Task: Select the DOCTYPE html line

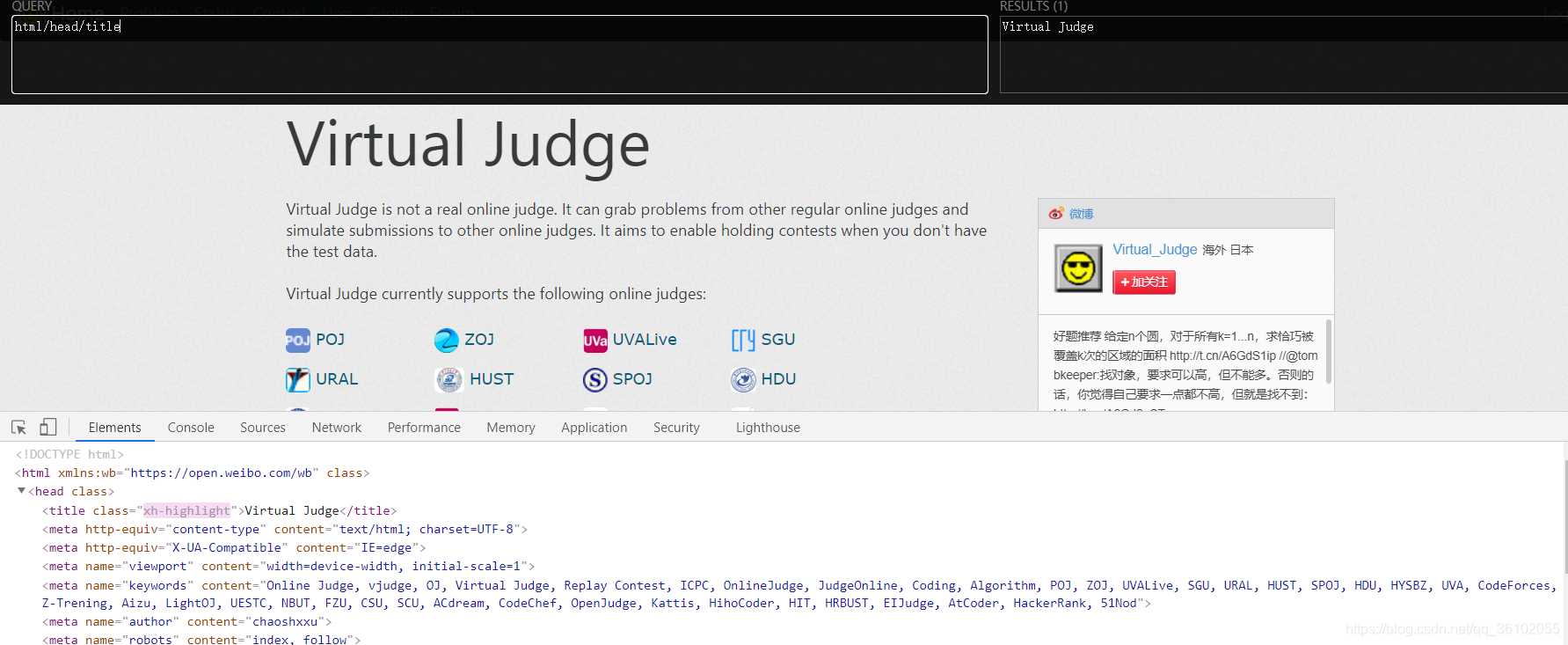Action: point(69,454)
